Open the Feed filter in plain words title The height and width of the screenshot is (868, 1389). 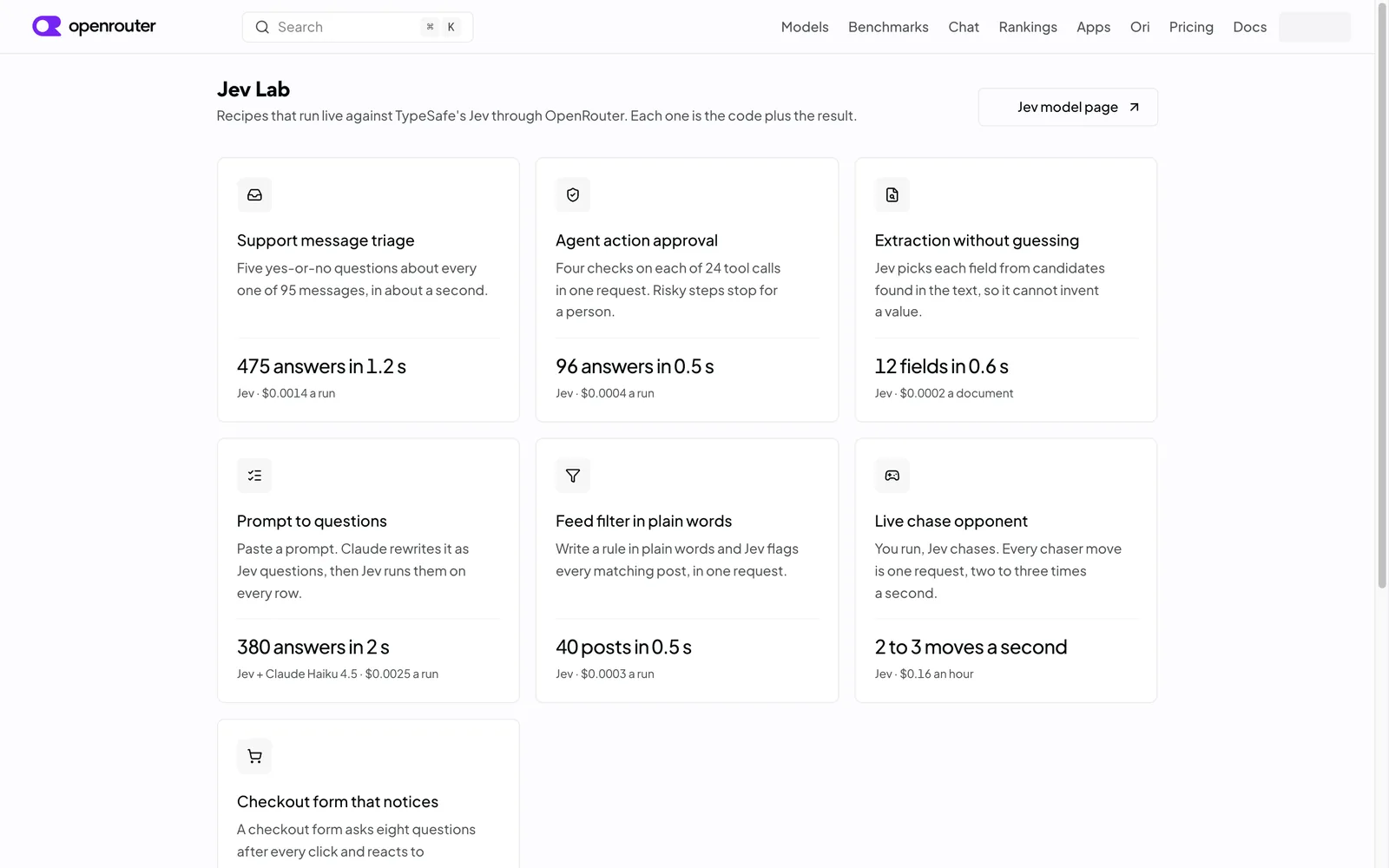643,521
